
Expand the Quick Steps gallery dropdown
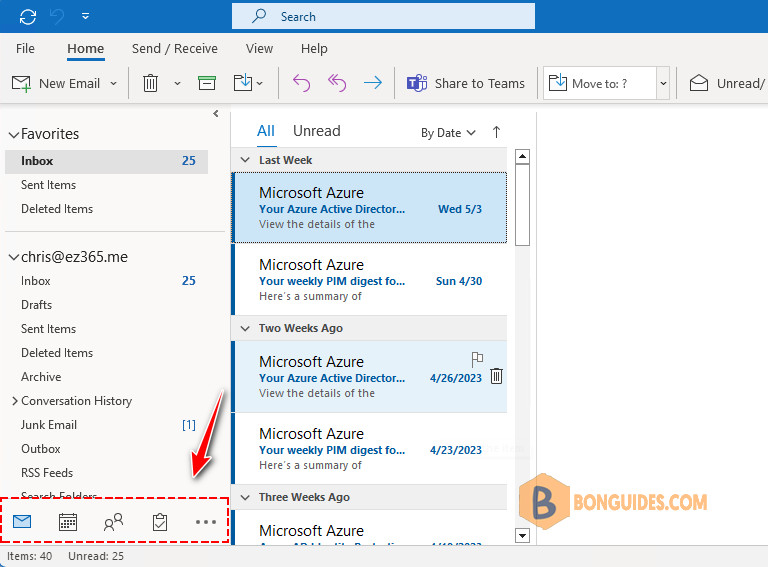point(663,84)
